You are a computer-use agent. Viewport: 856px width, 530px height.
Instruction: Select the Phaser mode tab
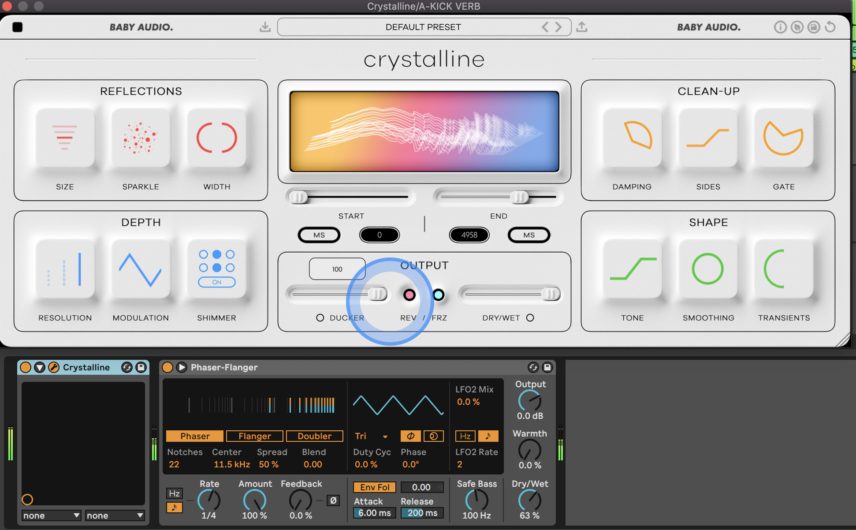click(x=195, y=436)
